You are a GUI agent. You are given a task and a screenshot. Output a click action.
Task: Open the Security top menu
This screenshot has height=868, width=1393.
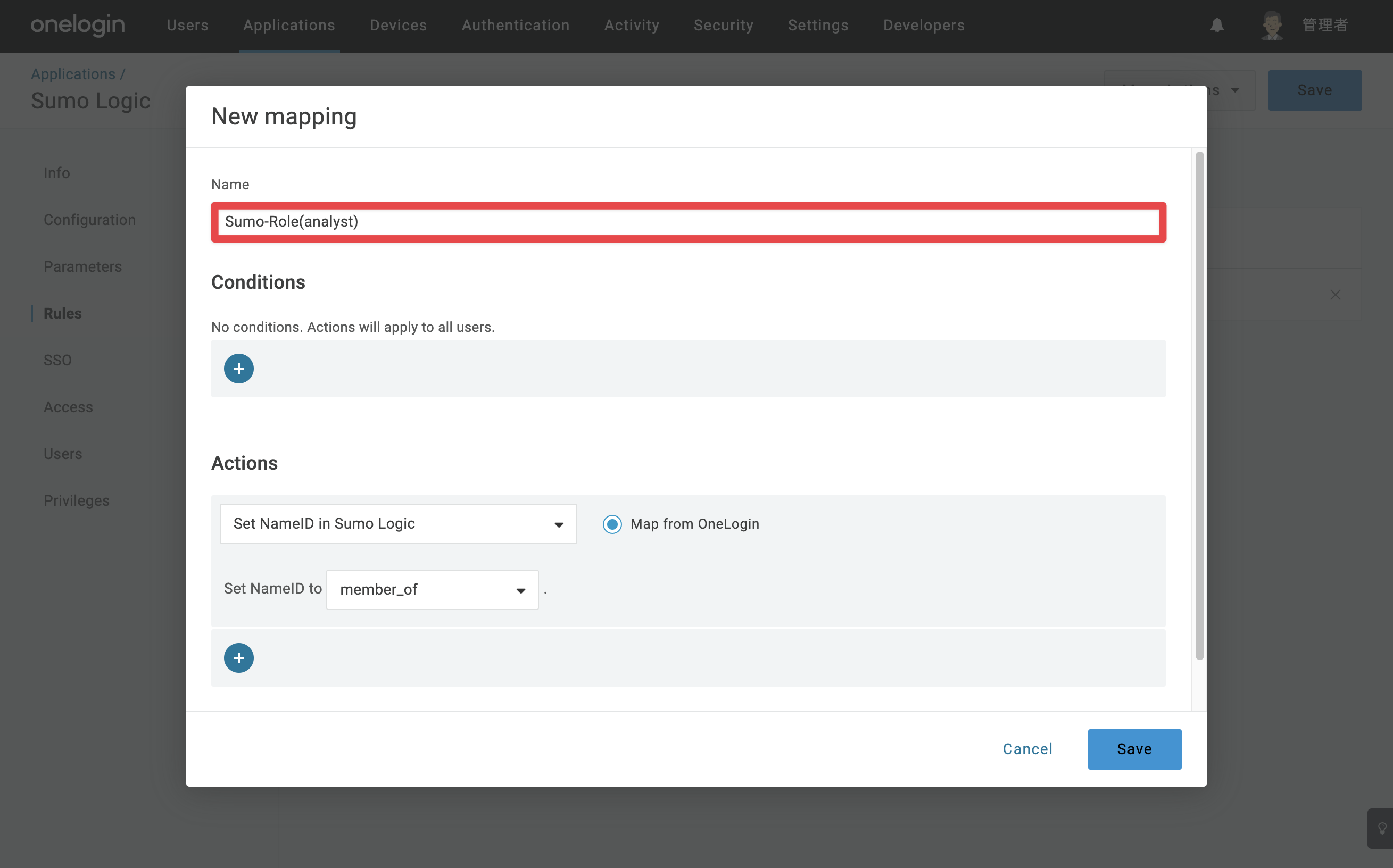724,25
